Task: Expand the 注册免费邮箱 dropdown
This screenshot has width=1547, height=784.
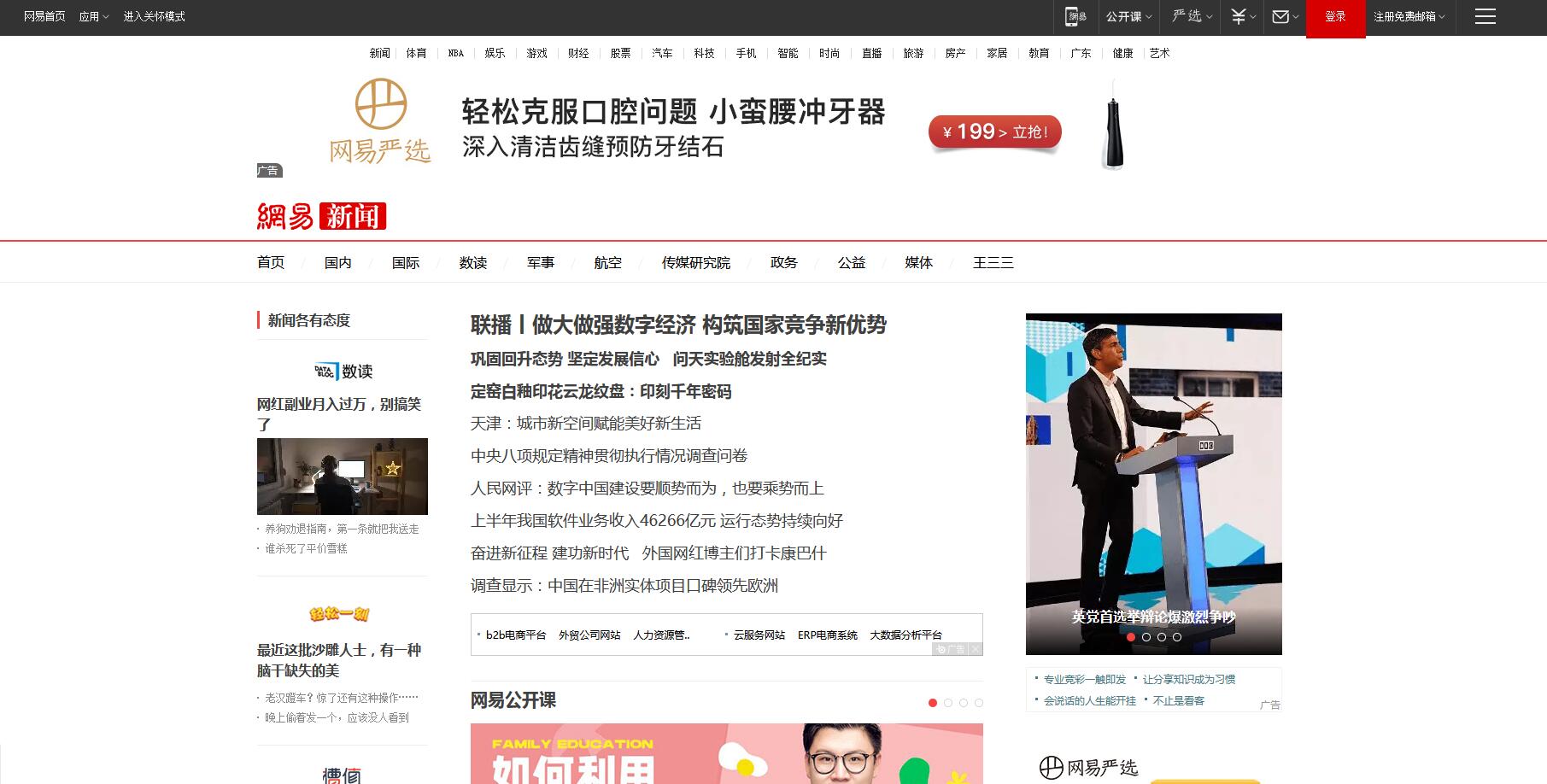Action: [1409, 16]
